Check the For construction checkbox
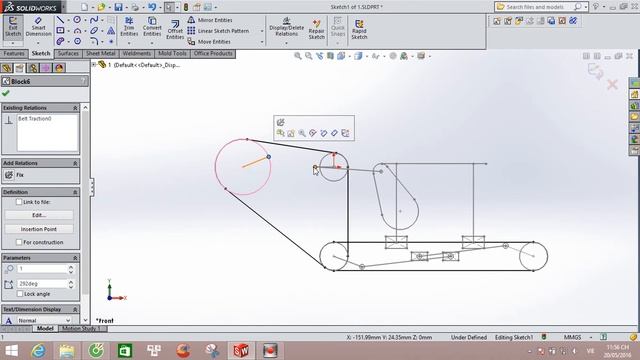The height and width of the screenshot is (360, 640). 19,242
